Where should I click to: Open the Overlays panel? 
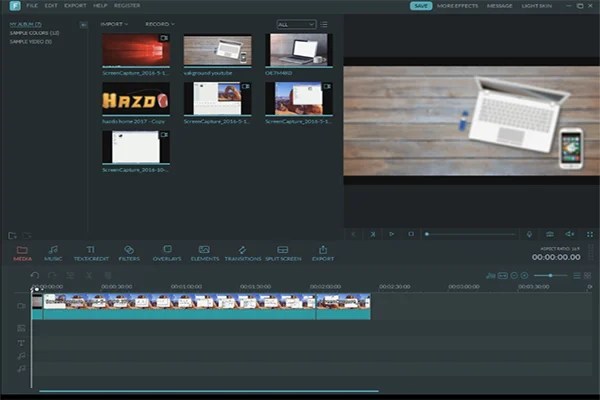tap(167, 253)
